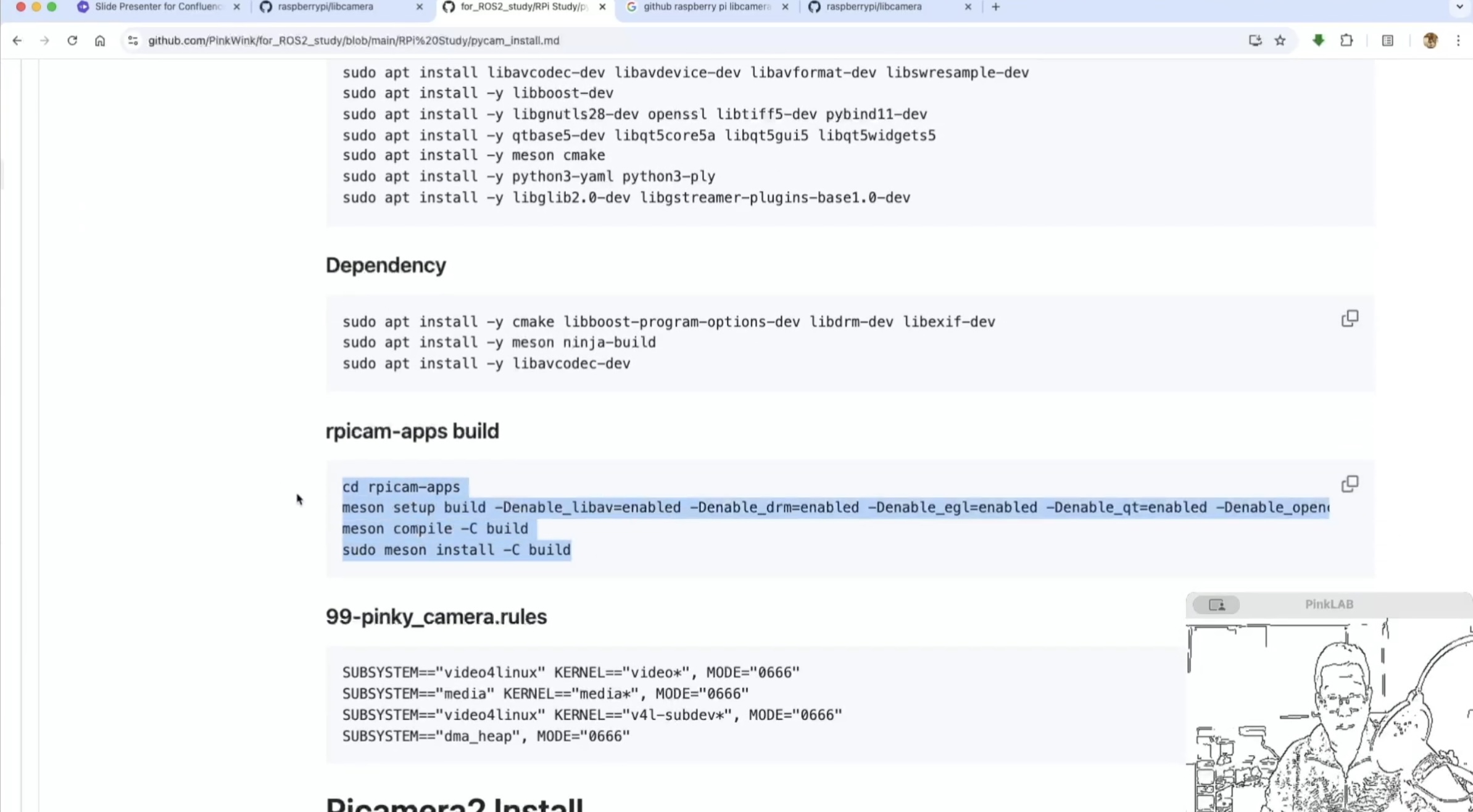1473x812 pixels.
Task: Navigate back to previous page
Action: 17,41
